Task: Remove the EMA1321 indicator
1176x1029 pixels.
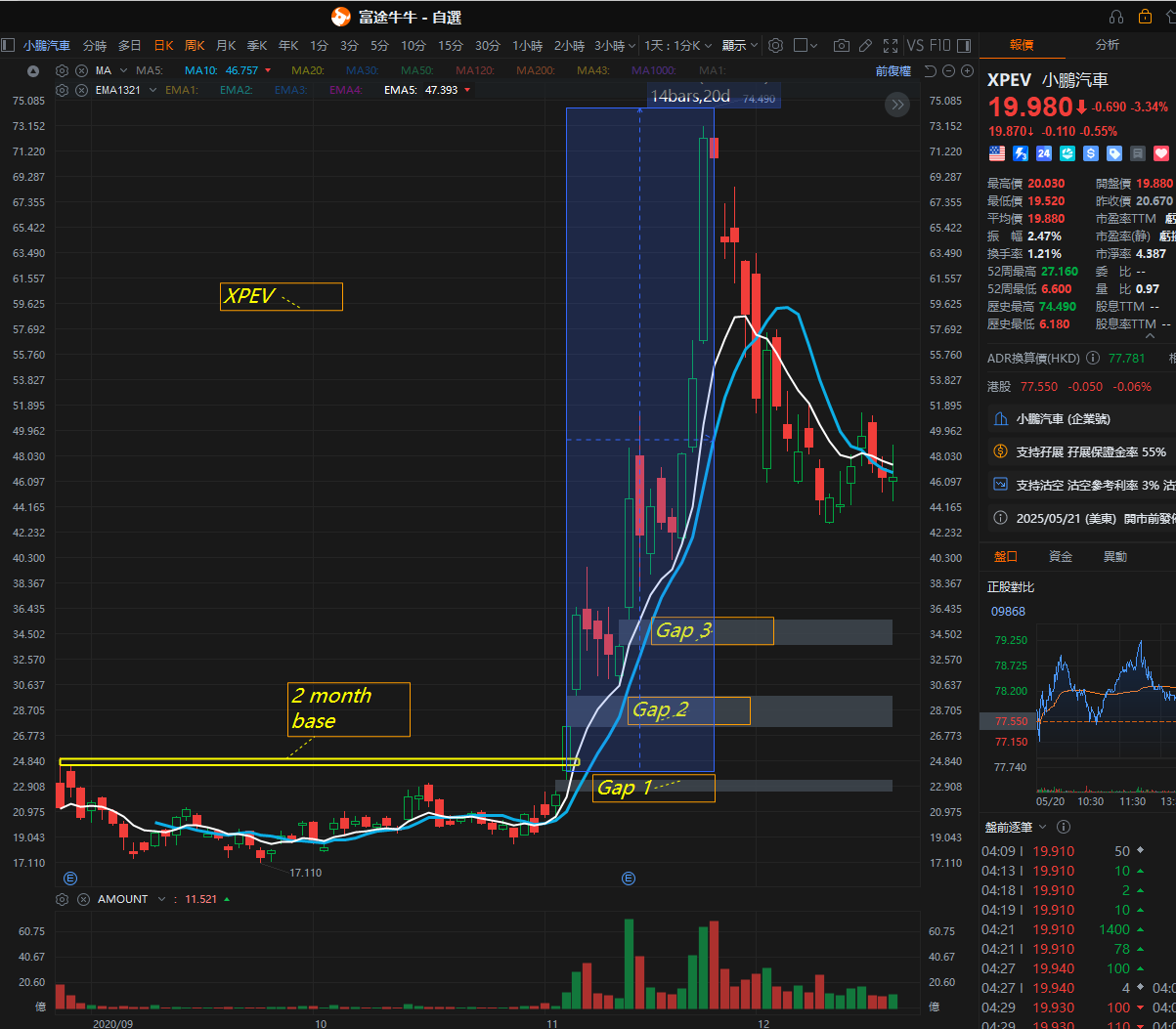Action: pyautogui.click(x=81, y=90)
